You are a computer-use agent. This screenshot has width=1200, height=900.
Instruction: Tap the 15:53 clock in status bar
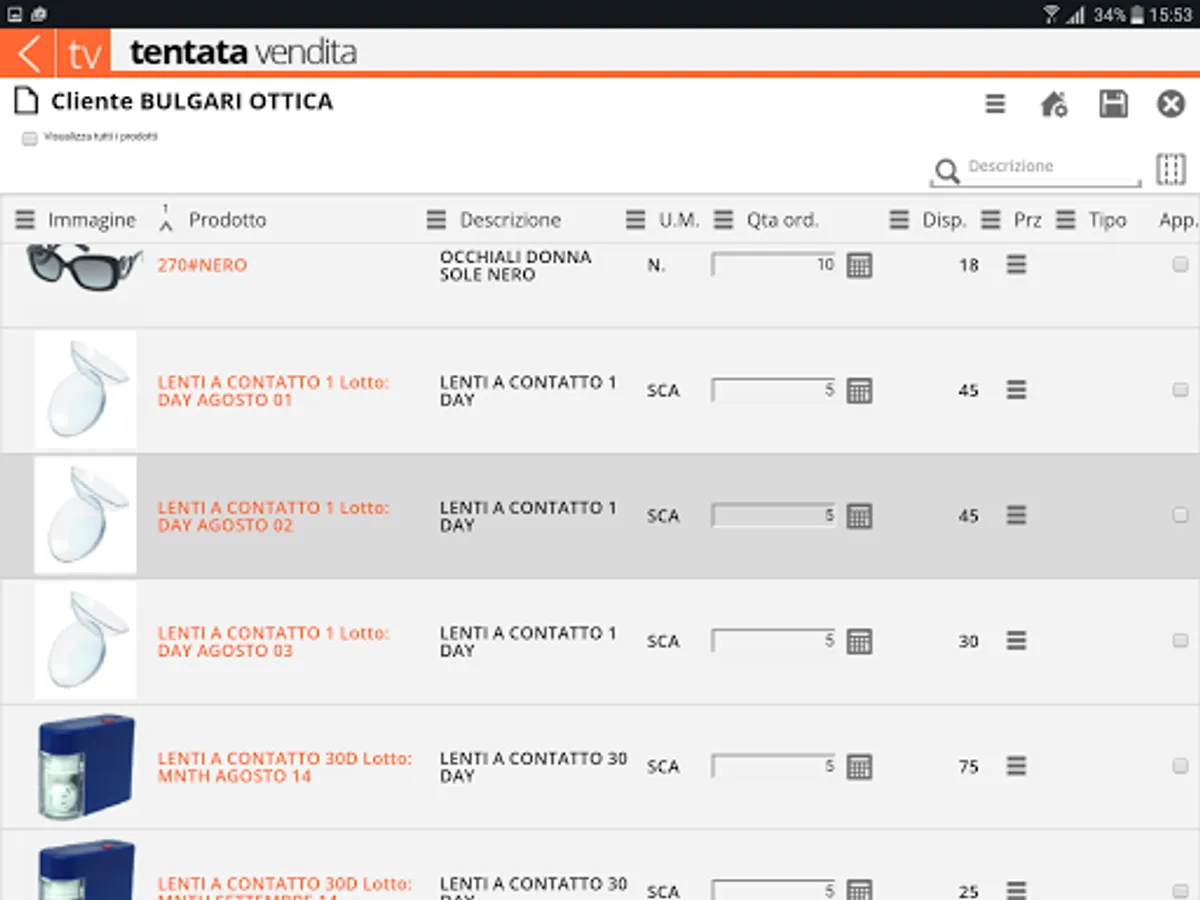tap(1171, 15)
